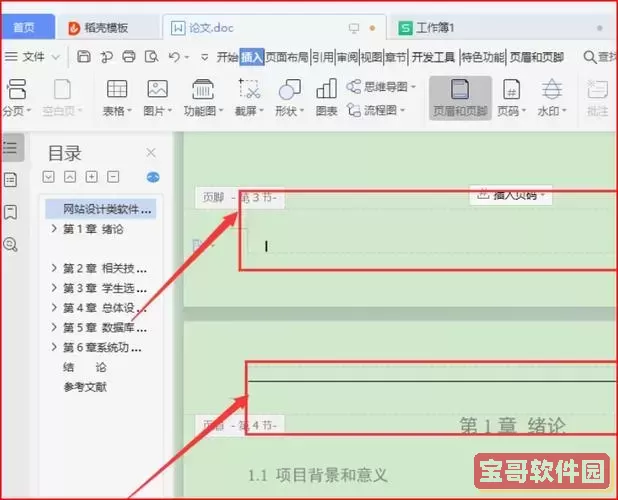Close the 目录 panel
This screenshot has width=618, height=500.
coord(151,152)
